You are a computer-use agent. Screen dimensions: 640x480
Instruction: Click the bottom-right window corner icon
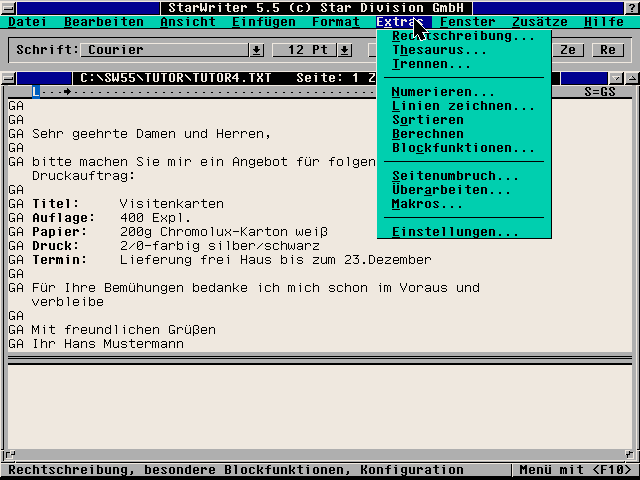630,454
